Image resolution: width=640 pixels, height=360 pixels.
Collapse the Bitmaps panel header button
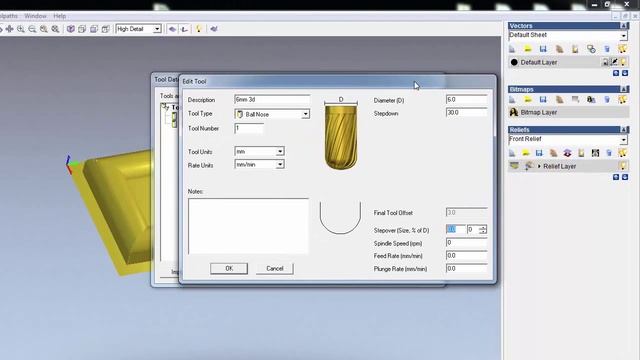point(624,89)
